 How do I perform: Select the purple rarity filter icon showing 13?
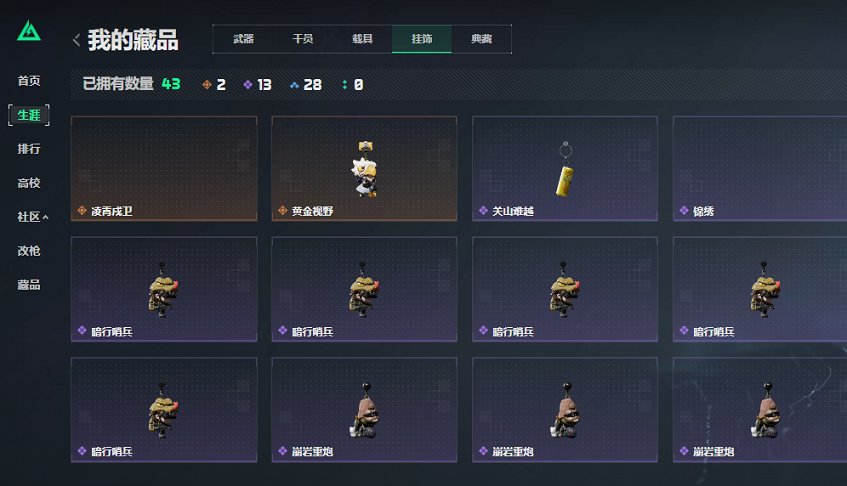248,85
